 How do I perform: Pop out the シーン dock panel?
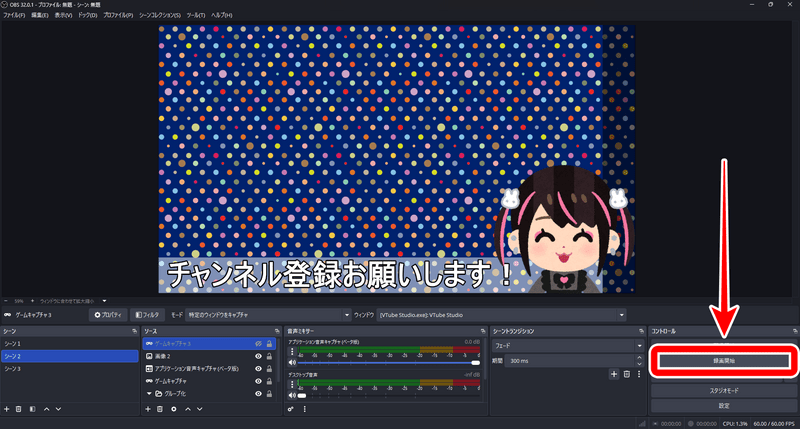(135, 332)
